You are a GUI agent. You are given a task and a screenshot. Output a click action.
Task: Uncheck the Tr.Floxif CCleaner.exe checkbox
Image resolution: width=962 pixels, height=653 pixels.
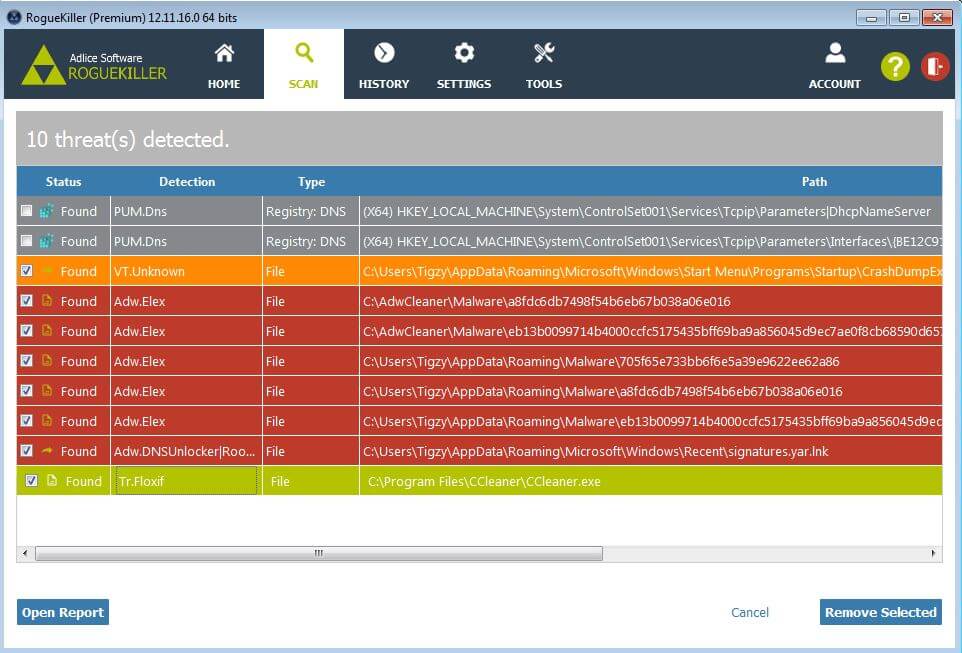(x=31, y=481)
